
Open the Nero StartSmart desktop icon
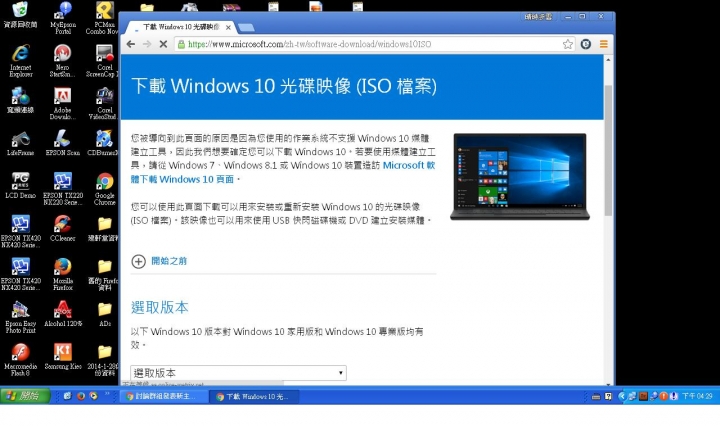[62, 60]
